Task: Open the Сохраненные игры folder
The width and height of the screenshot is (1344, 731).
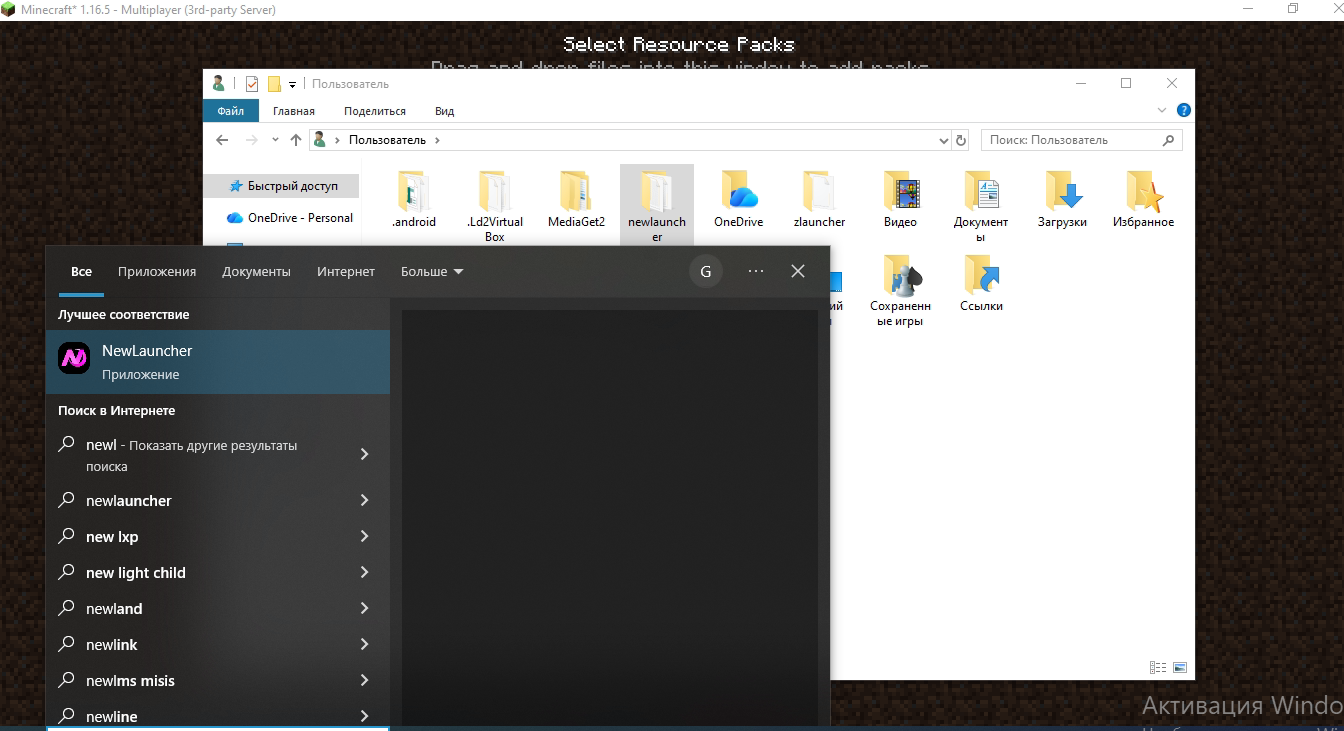Action: pos(900,290)
